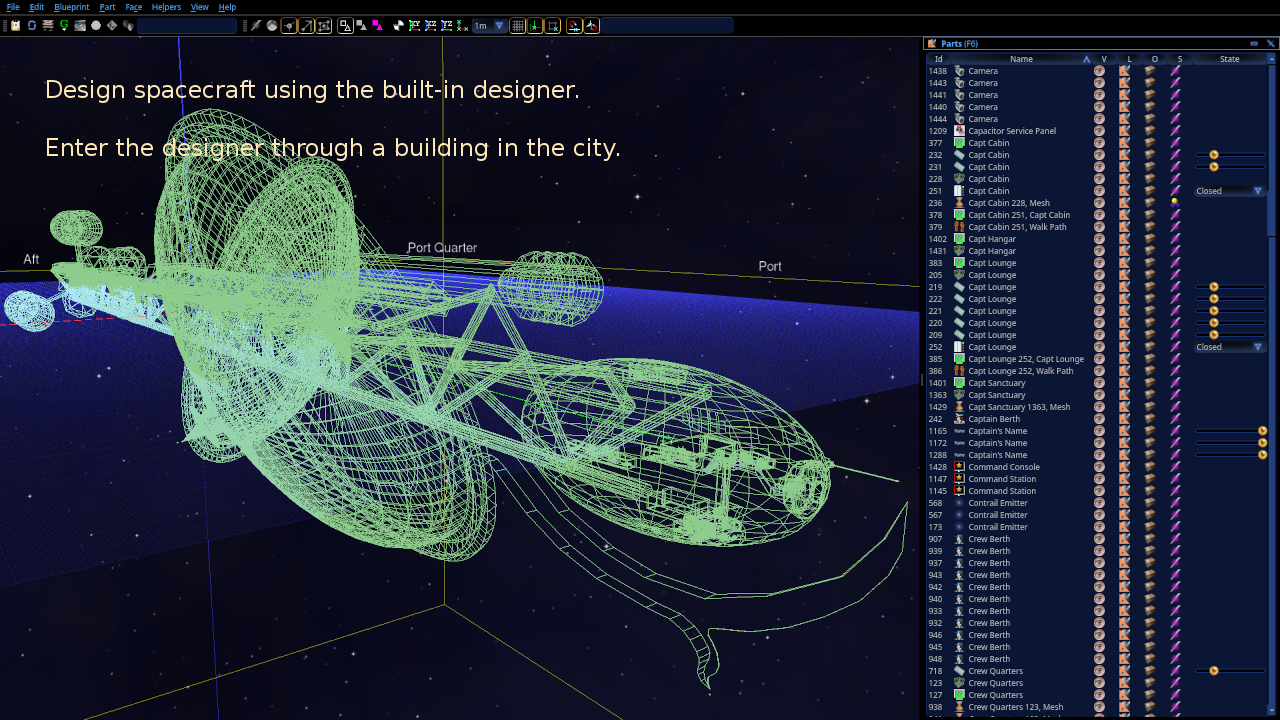
Task: Click the clipboard icon at the toolbar start
Action: [x=15, y=26]
